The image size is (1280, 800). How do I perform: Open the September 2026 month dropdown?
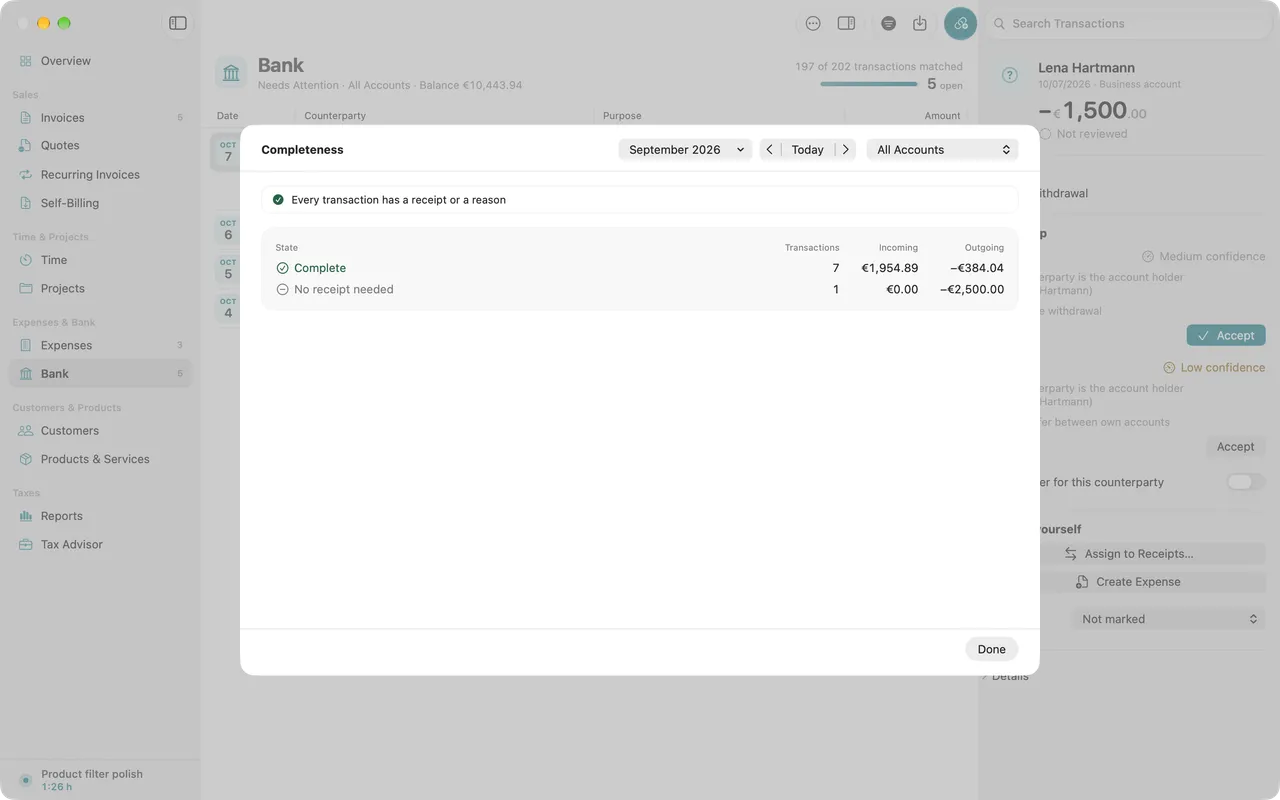point(685,150)
